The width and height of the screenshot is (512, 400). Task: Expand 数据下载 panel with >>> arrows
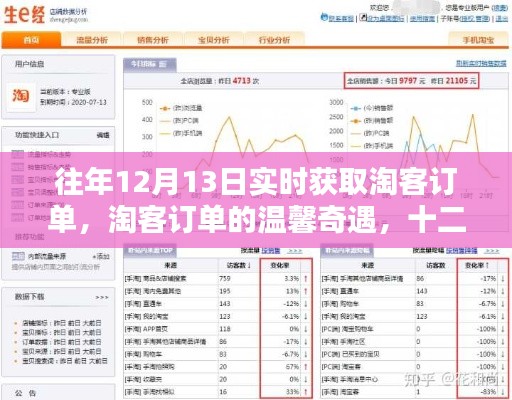[x=102, y=297]
